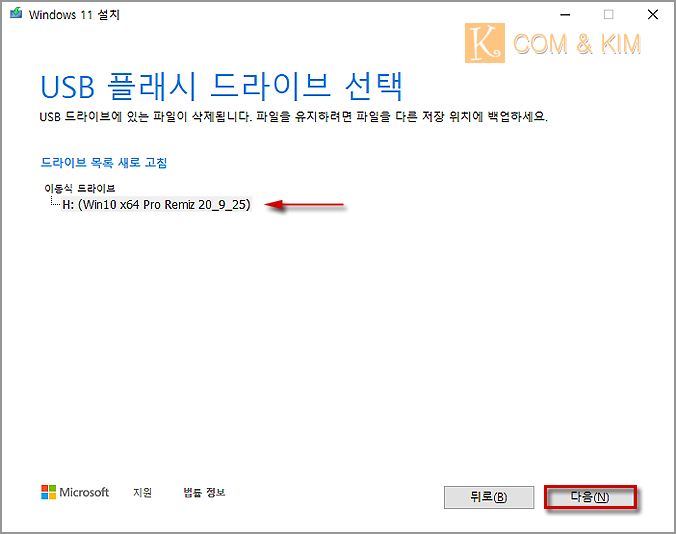Select drive H: (Win10 x64 Pro Remiz 20_9_25)
The image size is (676, 534).
point(156,204)
